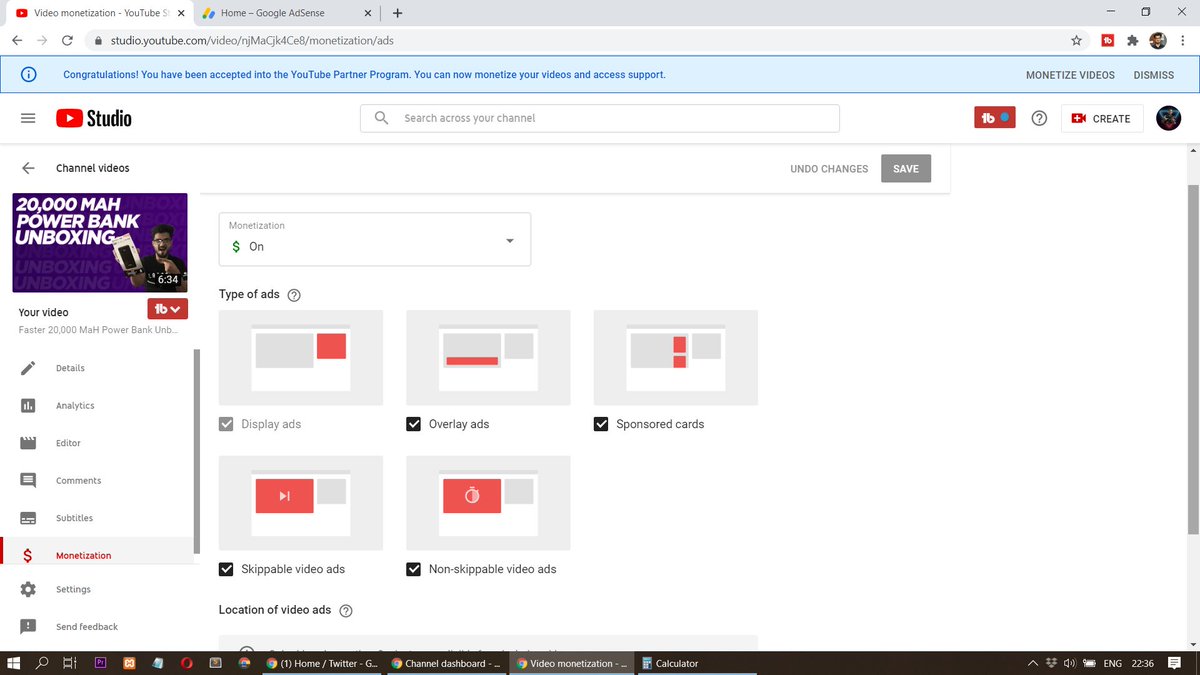Screen dimensions: 1200x675
Task: Click the ENG language indicator
Action: [1112, 663]
